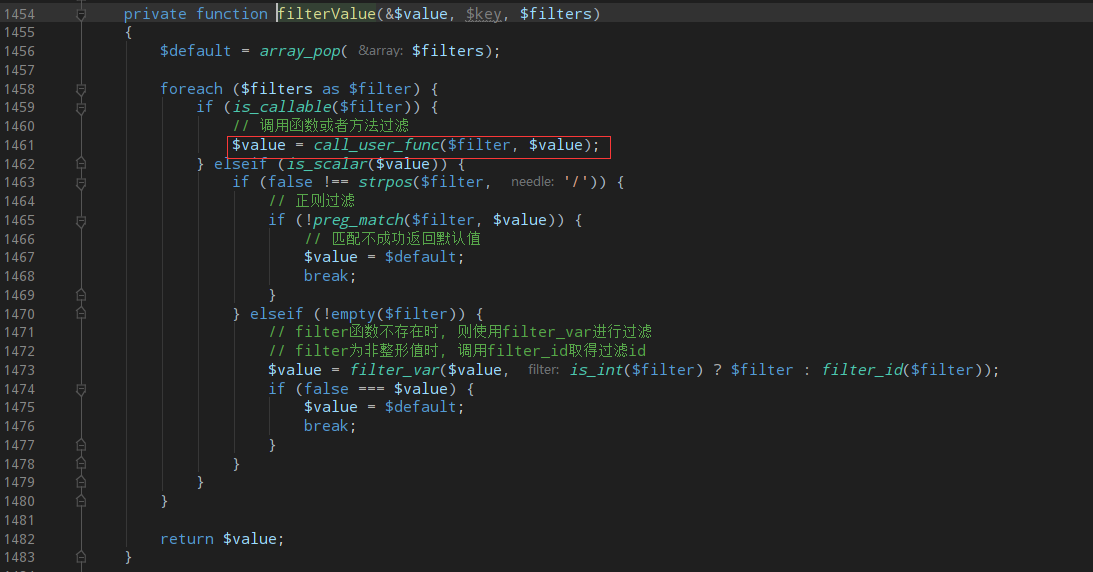The height and width of the screenshot is (572, 1093).
Task: Collapse the elseif !empty block at line 1470
Action: coord(81,314)
